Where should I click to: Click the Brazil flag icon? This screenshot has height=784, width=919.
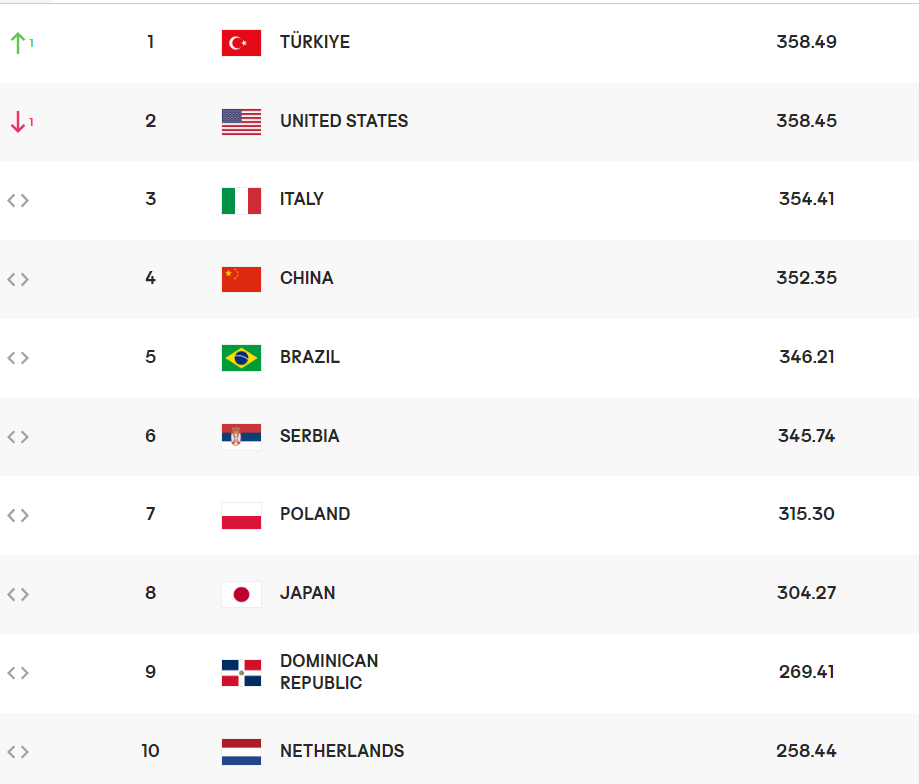pyautogui.click(x=241, y=357)
